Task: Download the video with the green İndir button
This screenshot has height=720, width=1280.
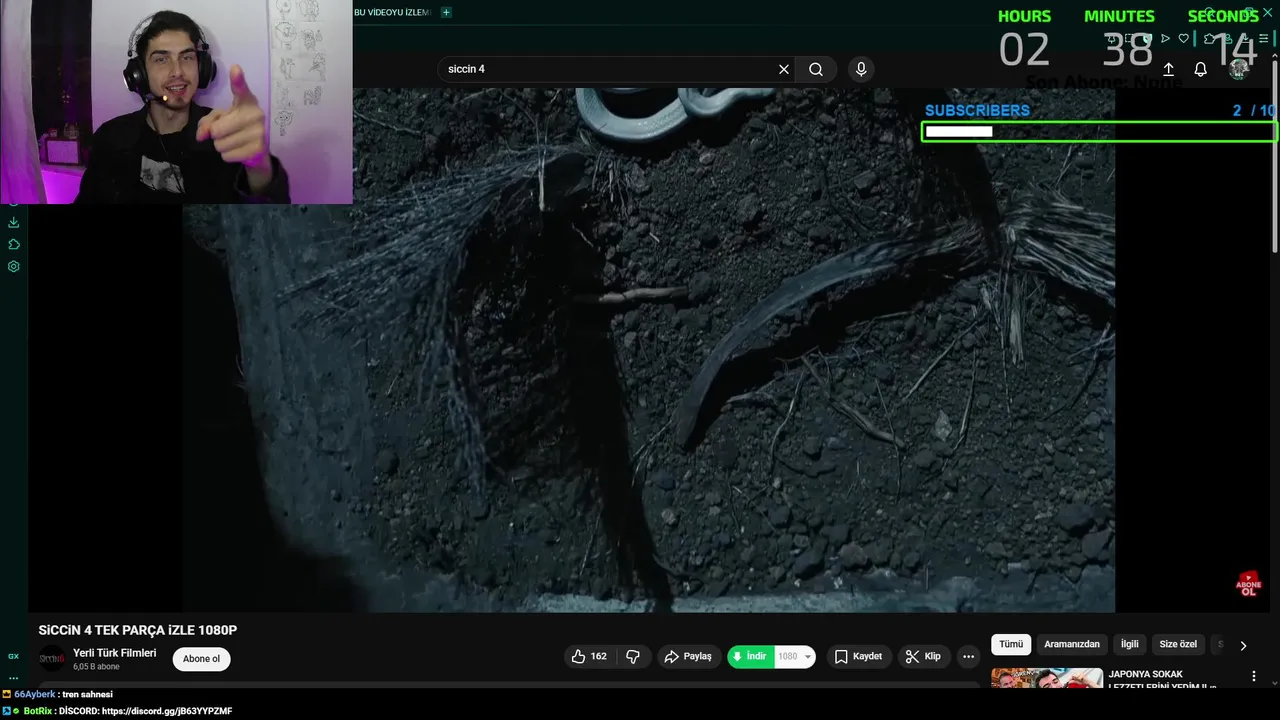Action: tap(750, 656)
